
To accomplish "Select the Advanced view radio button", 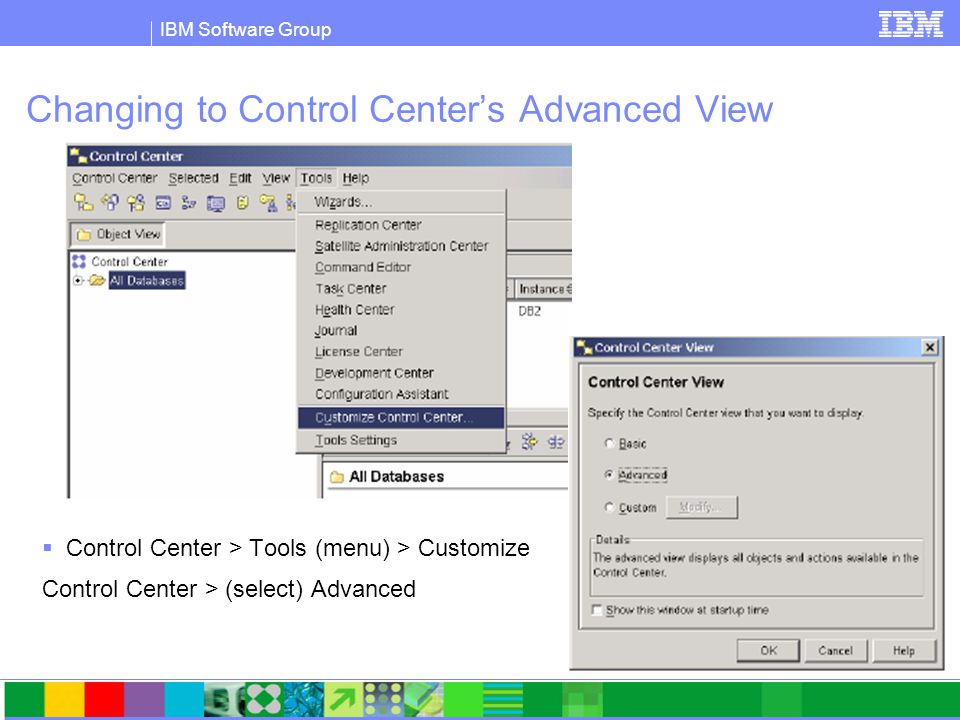I will 609,474.
